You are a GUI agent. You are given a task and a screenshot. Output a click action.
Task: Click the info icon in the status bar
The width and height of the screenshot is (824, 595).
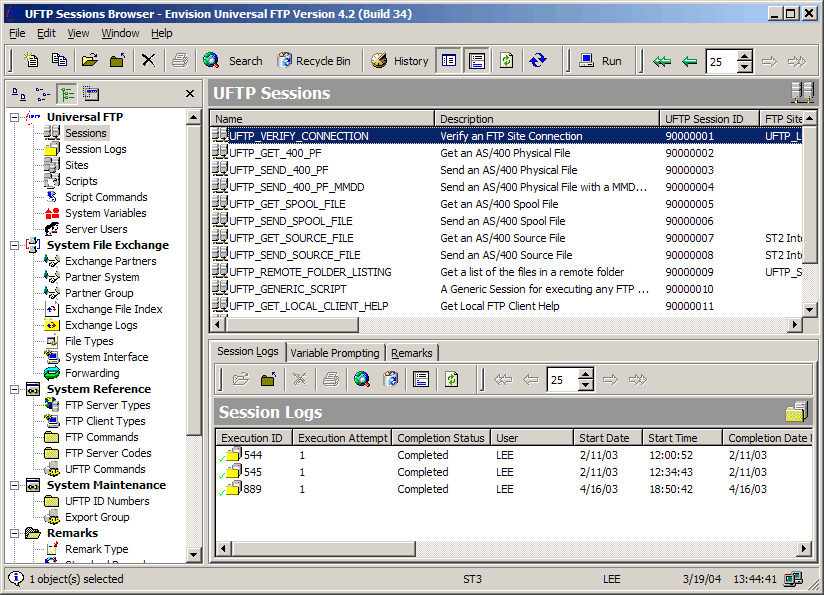point(16,579)
